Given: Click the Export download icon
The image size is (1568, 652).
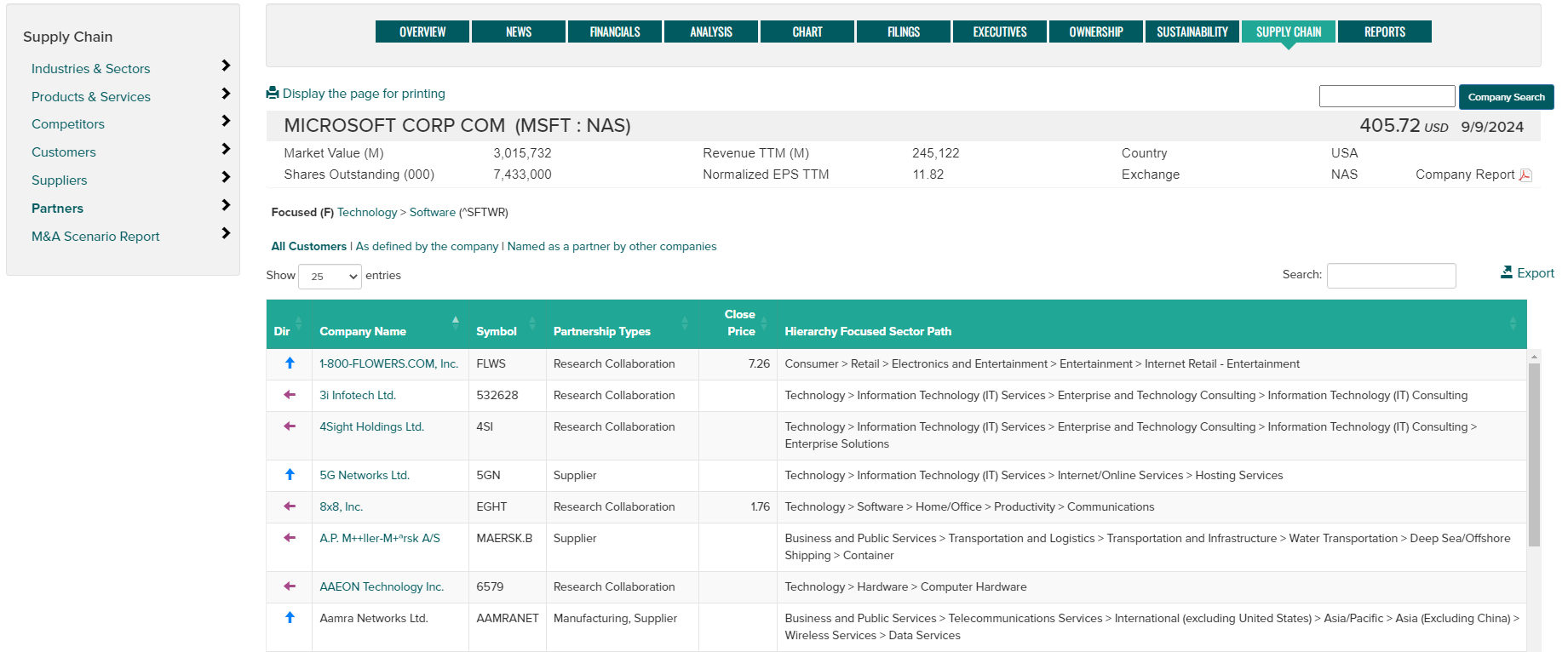Looking at the screenshot, I should click(1507, 272).
